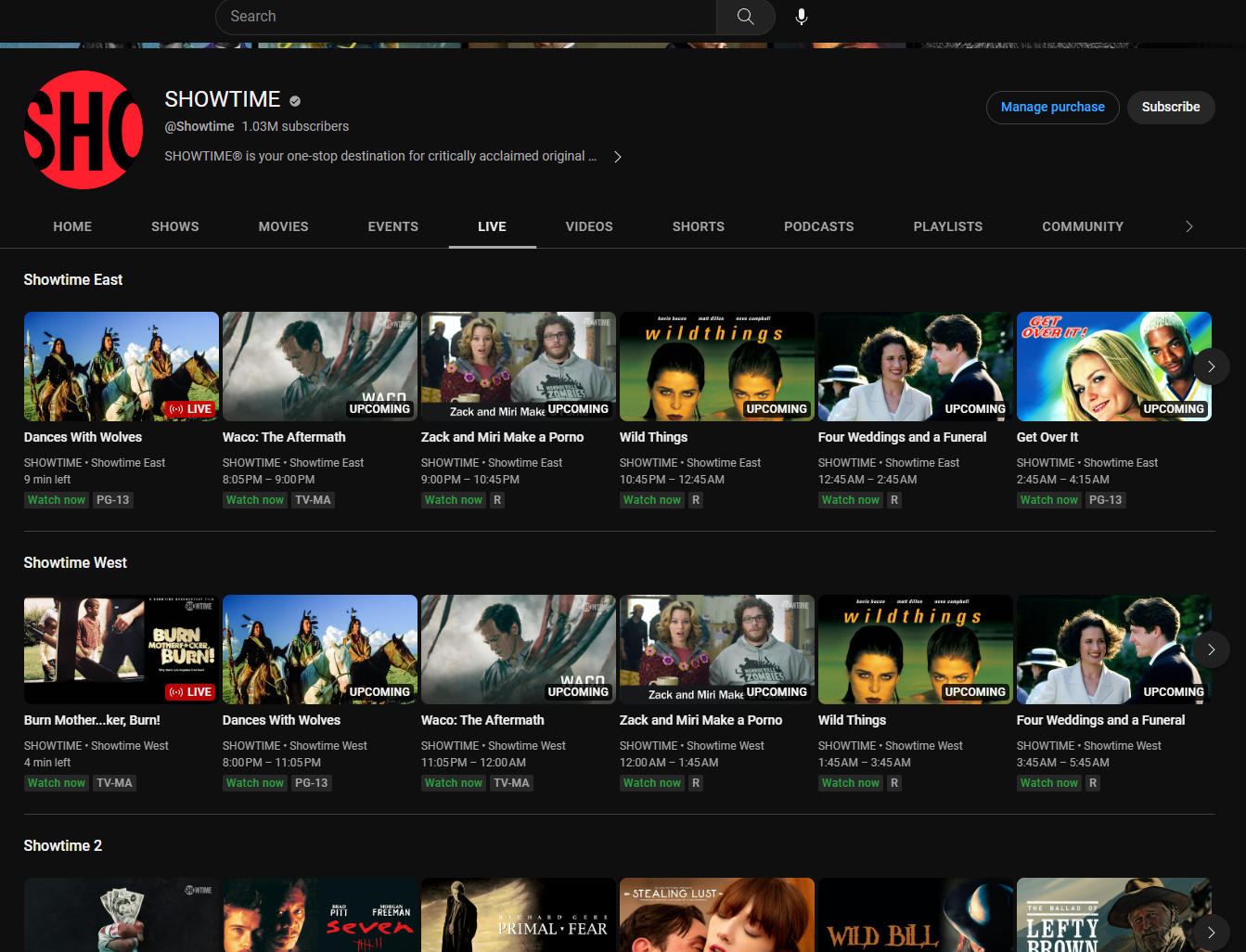1246x952 pixels.
Task: Click the Showtime 2 section heading
Action: [x=63, y=846]
